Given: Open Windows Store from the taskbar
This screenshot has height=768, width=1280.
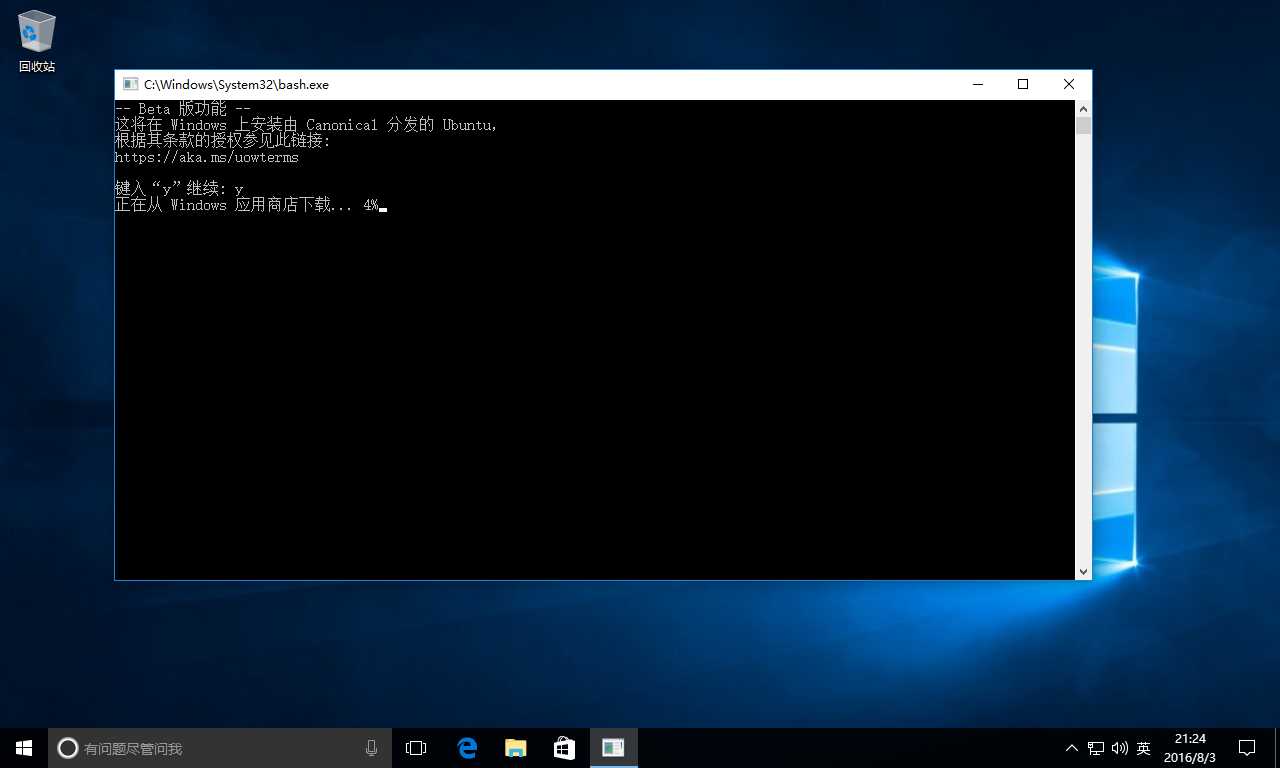Looking at the screenshot, I should point(564,748).
